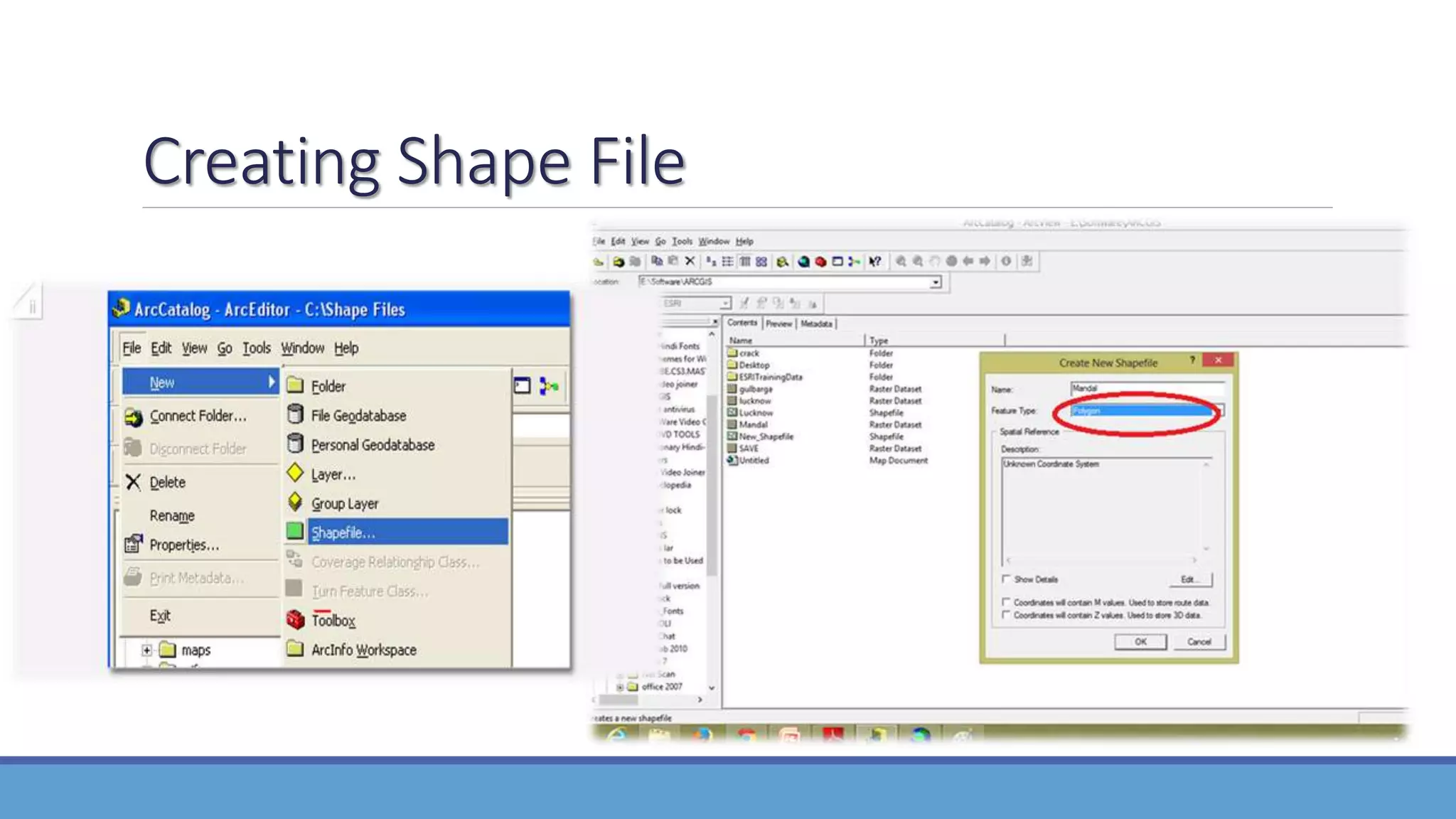The image size is (1456, 819).
Task: Check Coordinates will contain M values
Action: (1006, 602)
